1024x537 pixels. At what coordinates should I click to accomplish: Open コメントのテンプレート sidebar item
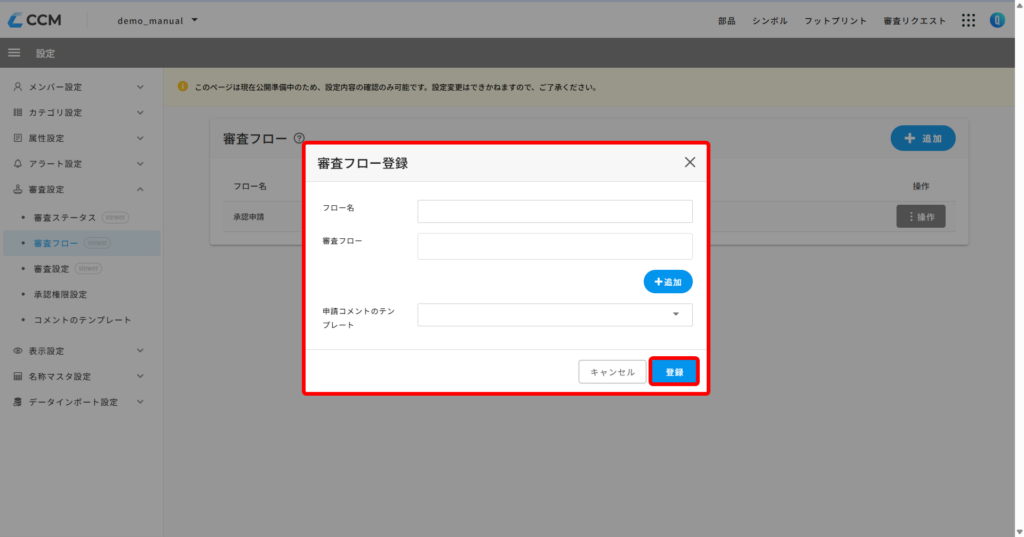tap(80, 320)
